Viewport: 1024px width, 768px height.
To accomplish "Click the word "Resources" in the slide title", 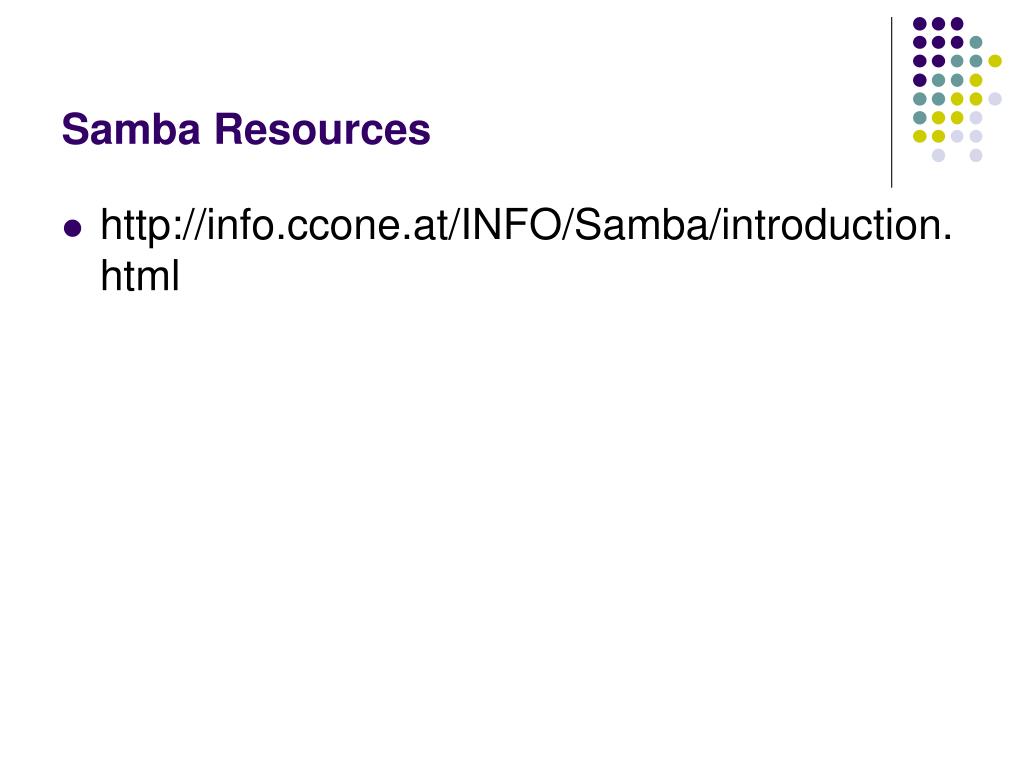I will (x=323, y=129).
